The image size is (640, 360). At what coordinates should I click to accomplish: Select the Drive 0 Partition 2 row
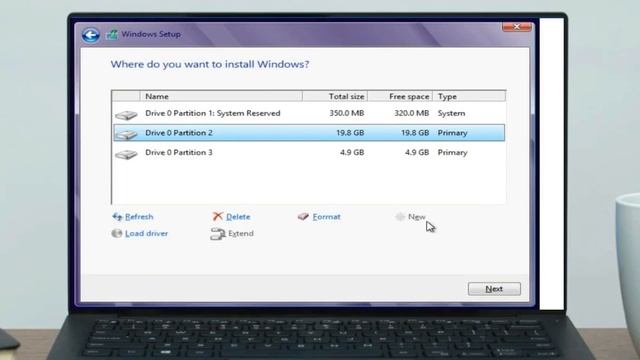pyautogui.click(x=309, y=133)
